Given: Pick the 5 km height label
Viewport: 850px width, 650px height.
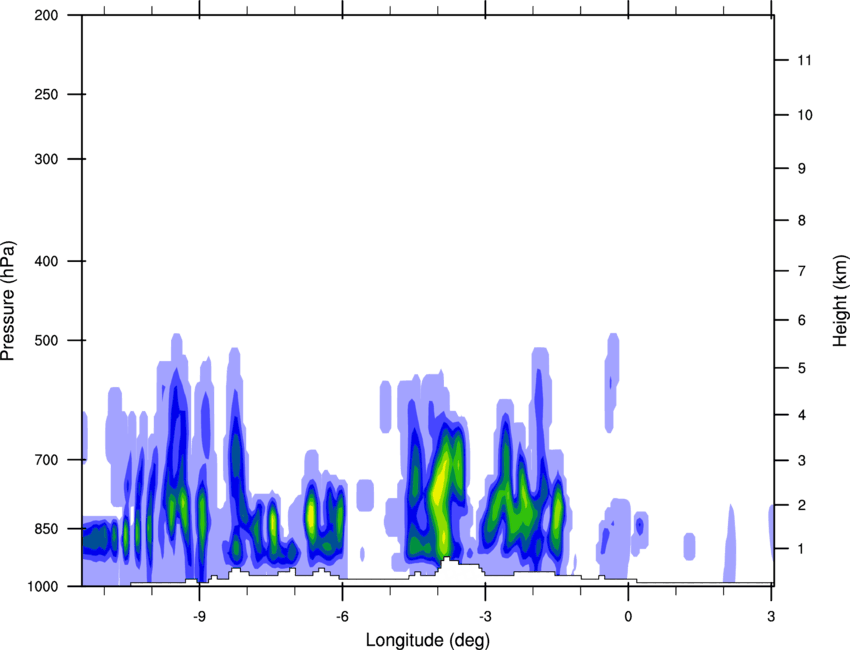Looking at the screenshot, I should click(x=802, y=368).
